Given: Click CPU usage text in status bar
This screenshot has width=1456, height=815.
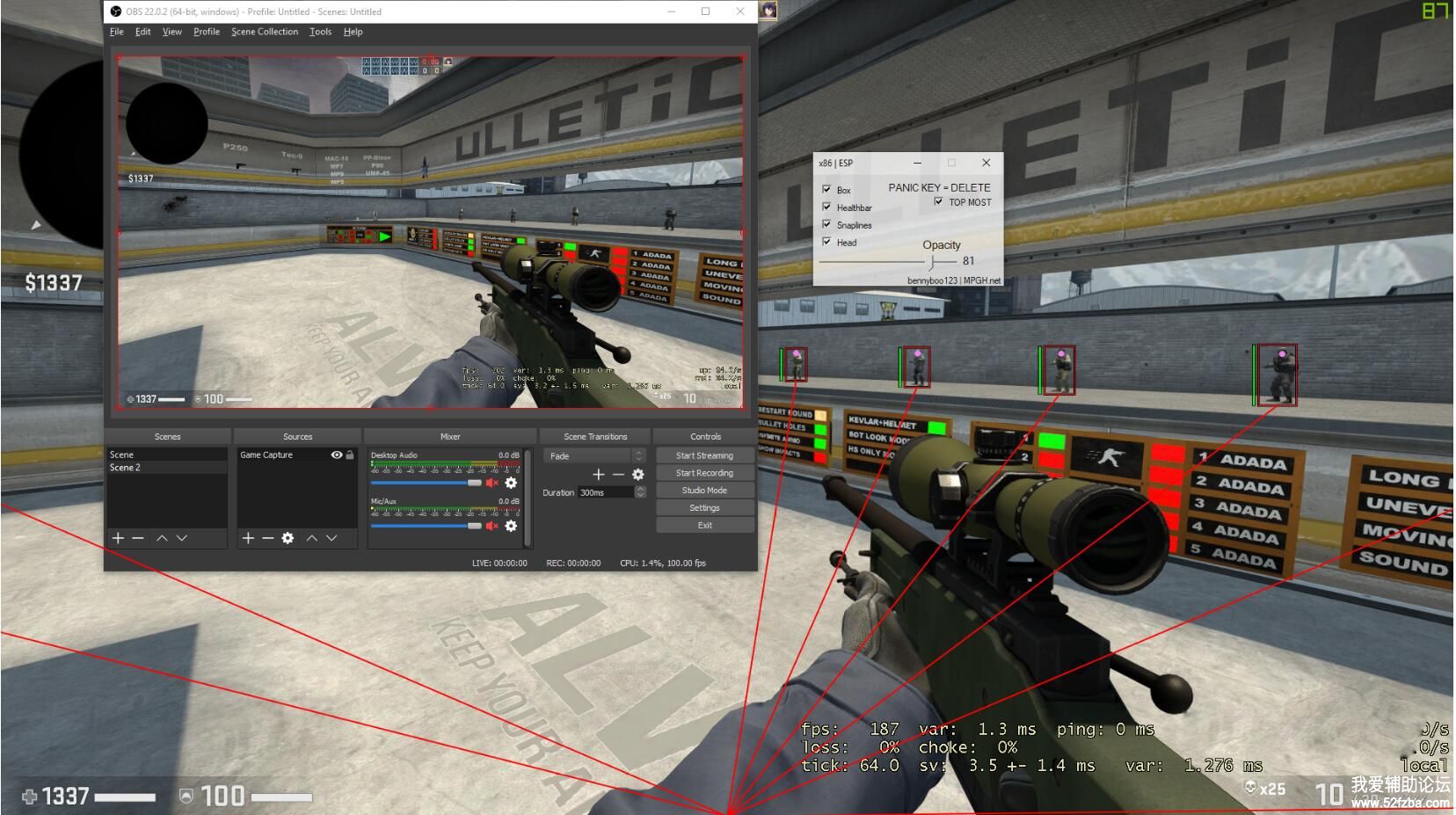Looking at the screenshot, I should click(x=663, y=563).
